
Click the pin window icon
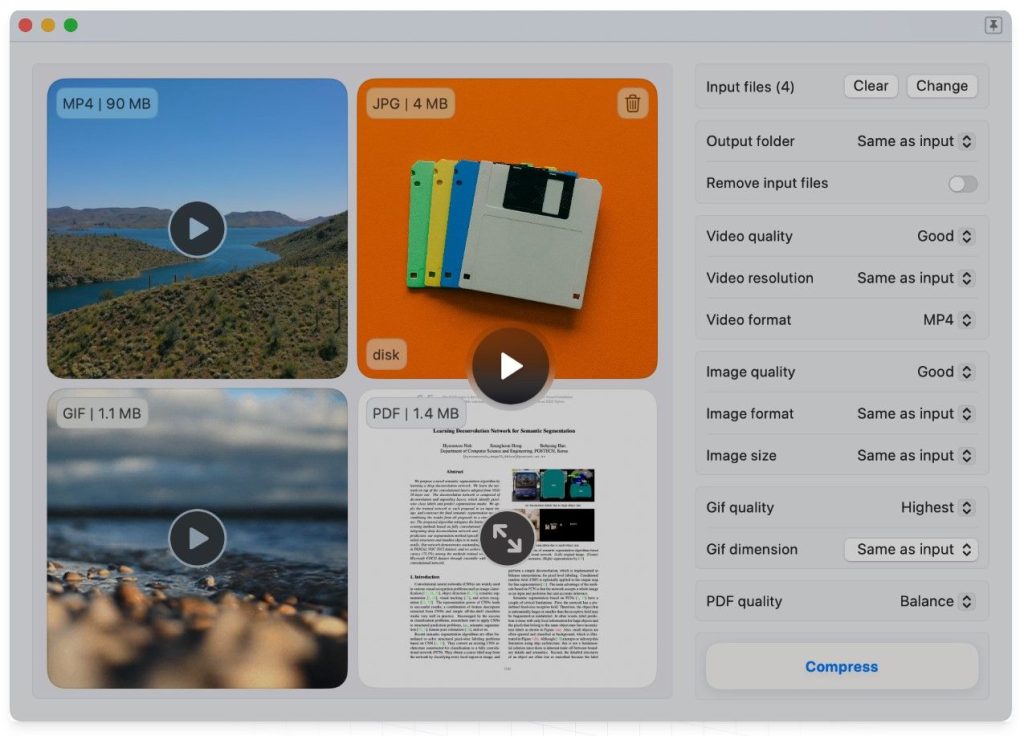(x=993, y=26)
